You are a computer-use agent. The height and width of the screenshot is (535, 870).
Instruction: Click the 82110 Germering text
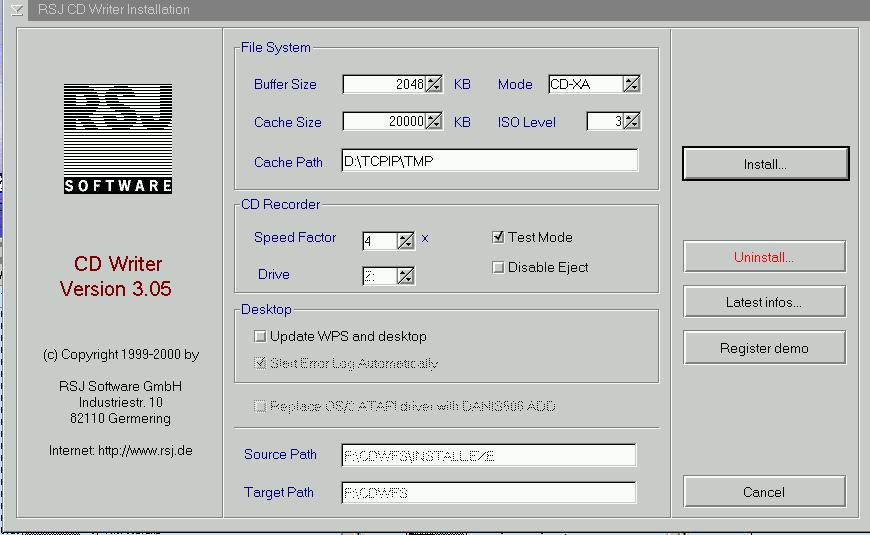tap(120, 418)
